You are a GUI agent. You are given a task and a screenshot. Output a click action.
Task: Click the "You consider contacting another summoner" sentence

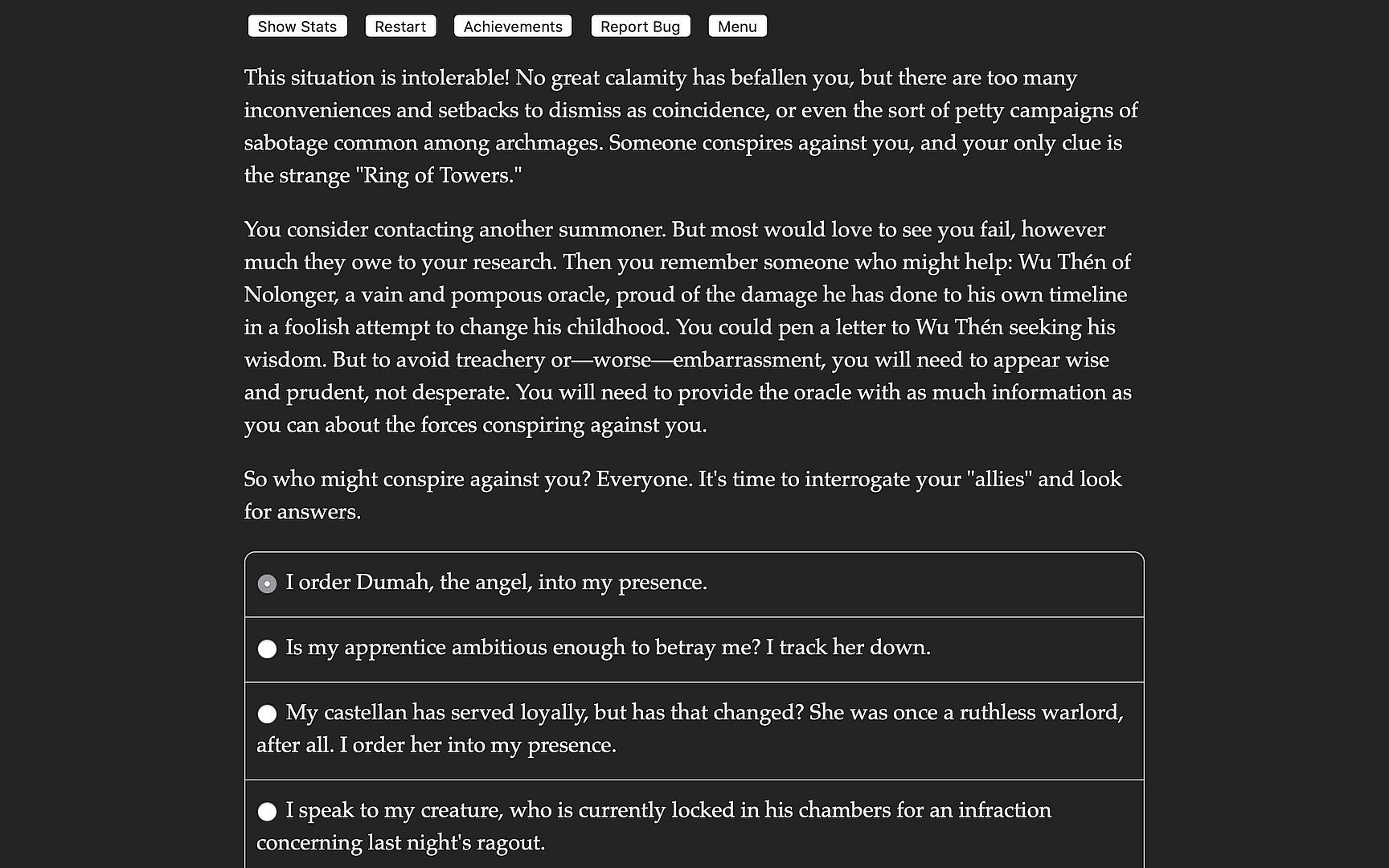[454, 230]
